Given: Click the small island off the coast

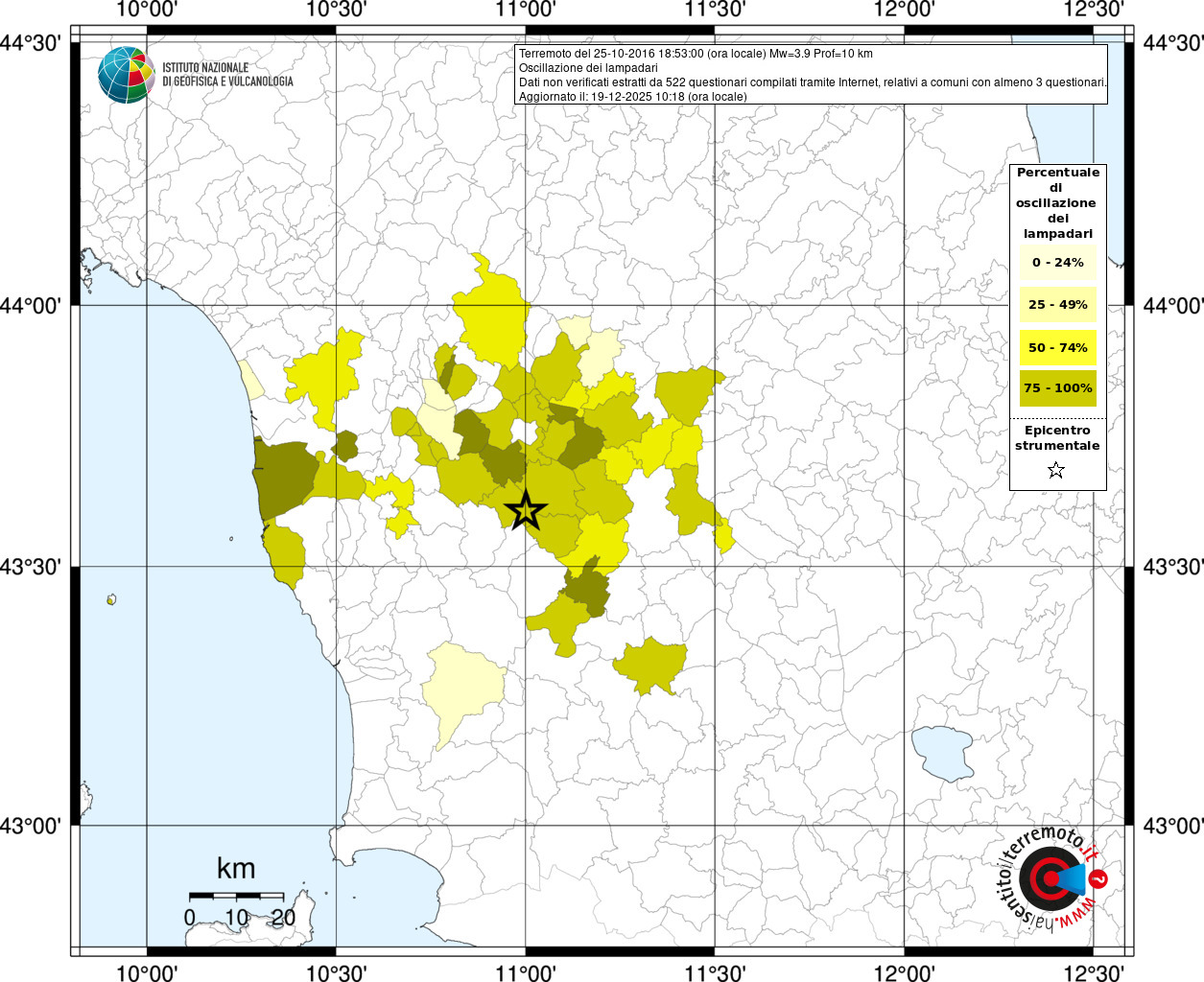Looking at the screenshot, I should tap(111, 600).
